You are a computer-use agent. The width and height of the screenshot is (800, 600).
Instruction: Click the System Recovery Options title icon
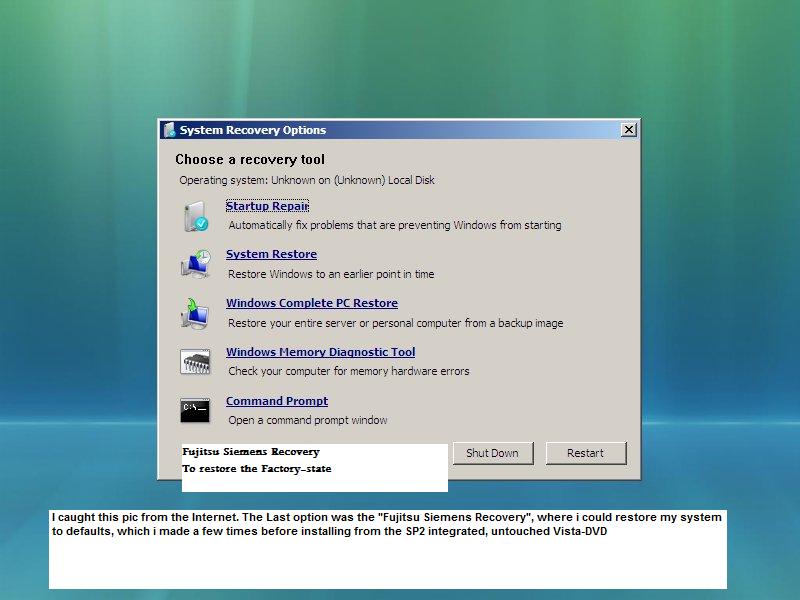pos(170,130)
